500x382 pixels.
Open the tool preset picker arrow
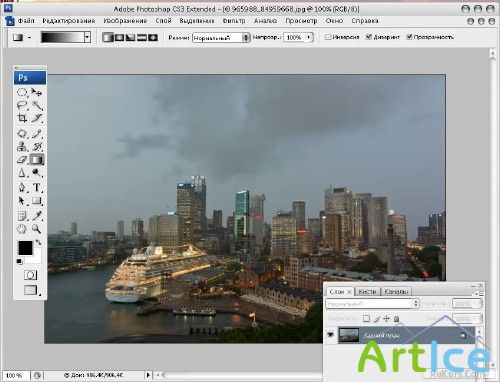29,37
